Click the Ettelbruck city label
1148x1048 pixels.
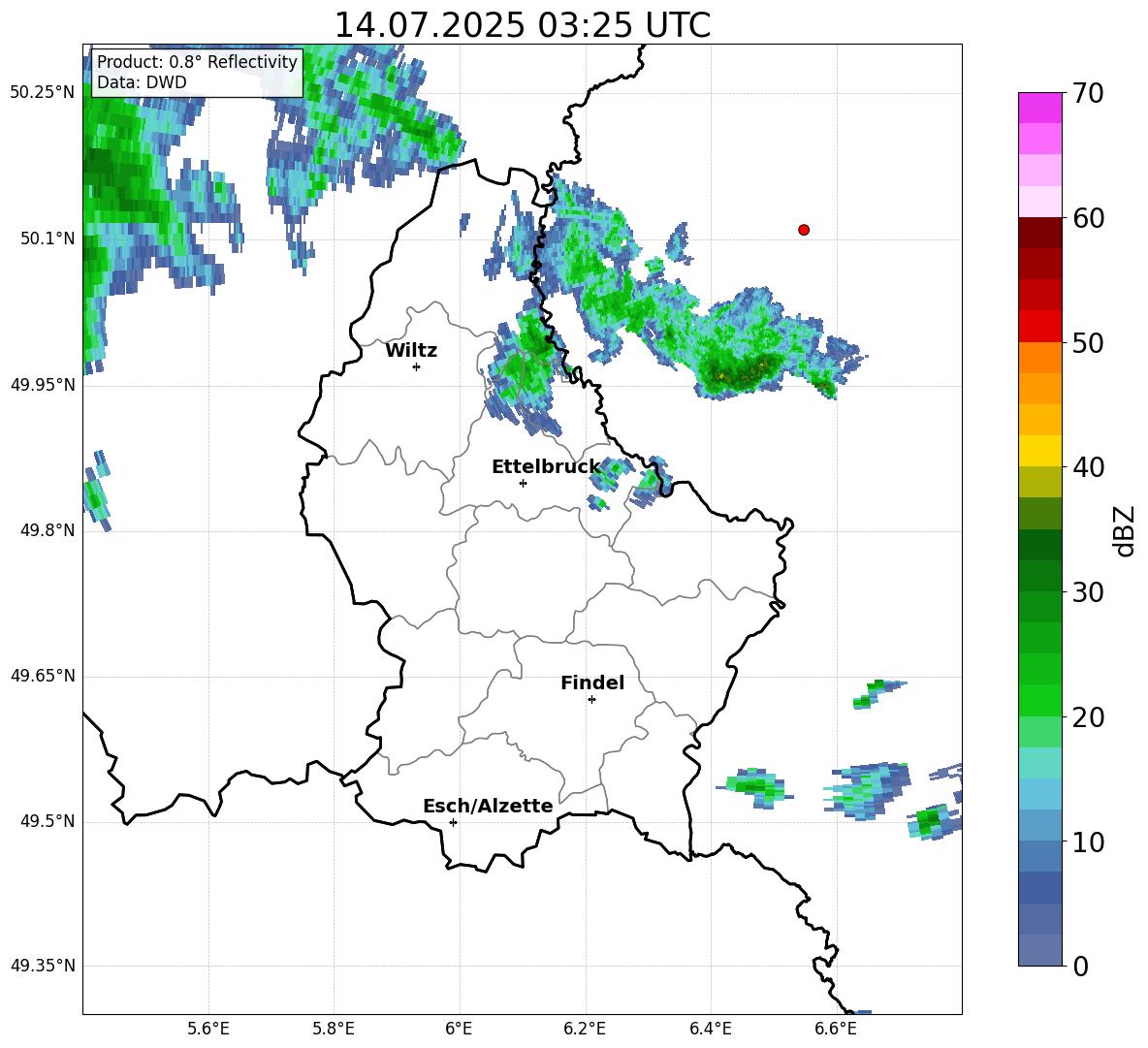(546, 467)
